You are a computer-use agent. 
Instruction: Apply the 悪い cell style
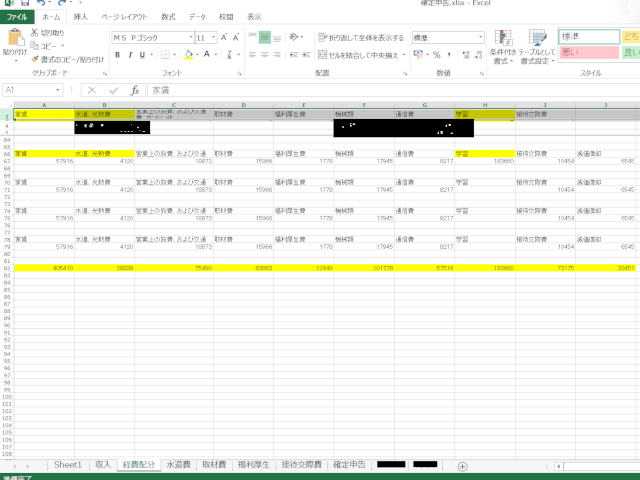pyautogui.click(x=589, y=52)
